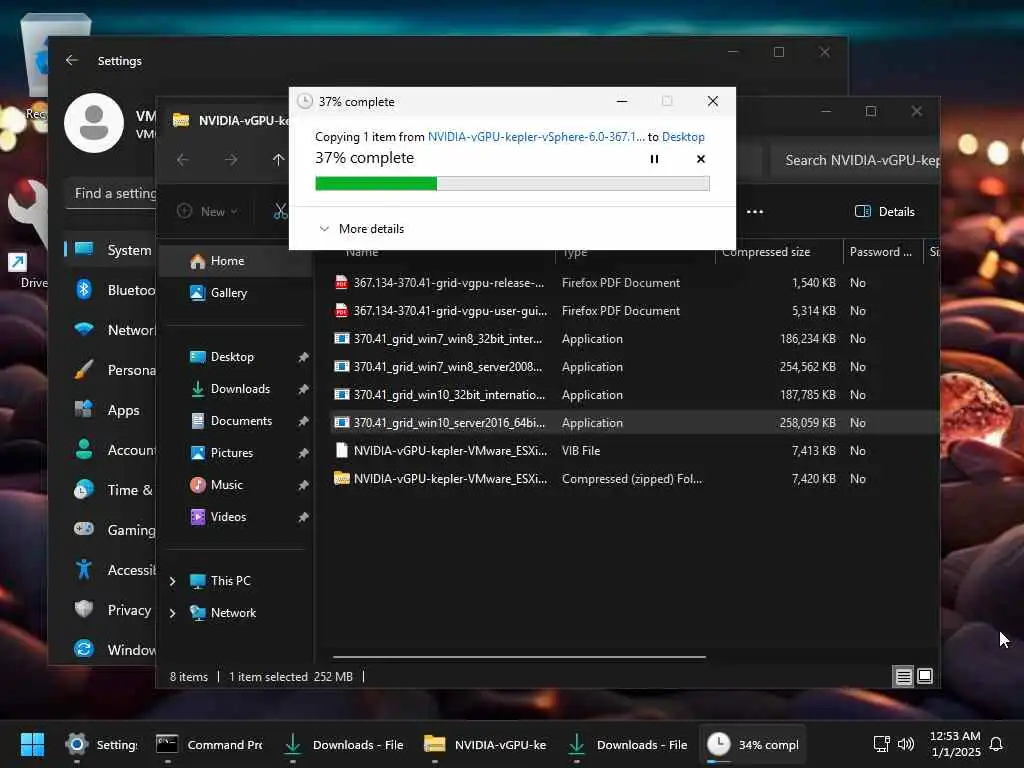Select This PC in sidebar
The width and height of the screenshot is (1024, 768).
pos(230,581)
